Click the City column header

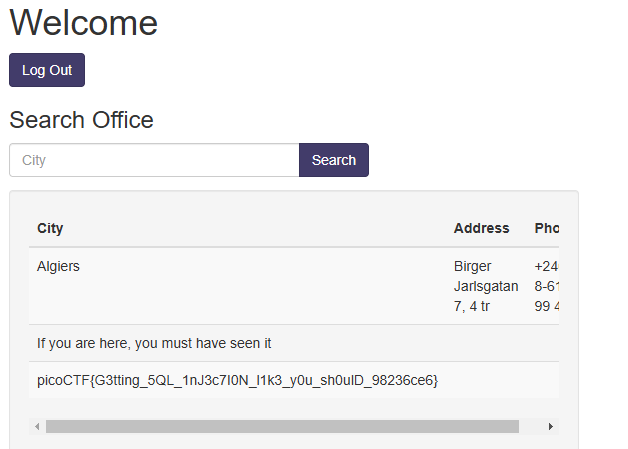pyautogui.click(x=50, y=228)
